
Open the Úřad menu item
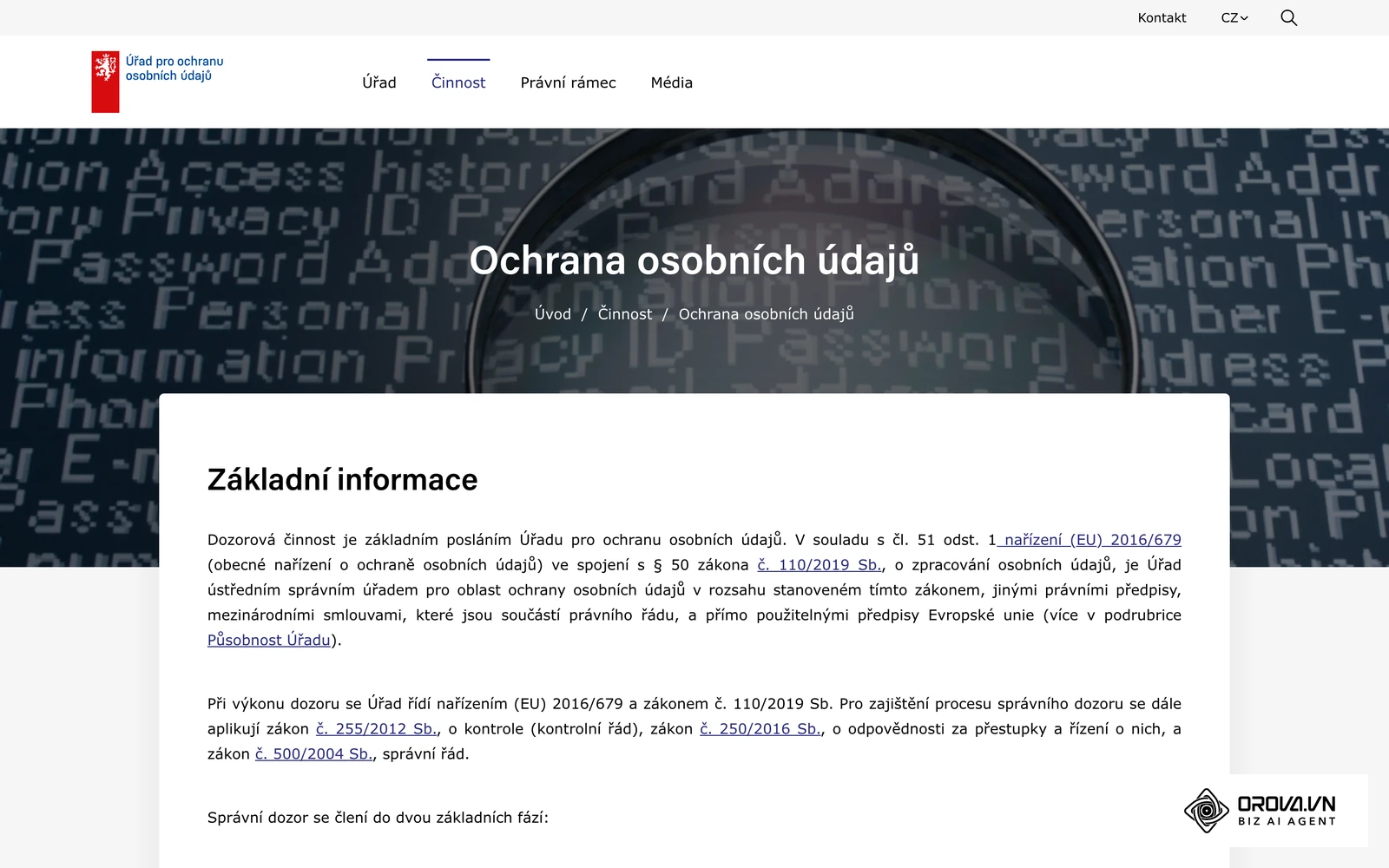(x=379, y=82)
